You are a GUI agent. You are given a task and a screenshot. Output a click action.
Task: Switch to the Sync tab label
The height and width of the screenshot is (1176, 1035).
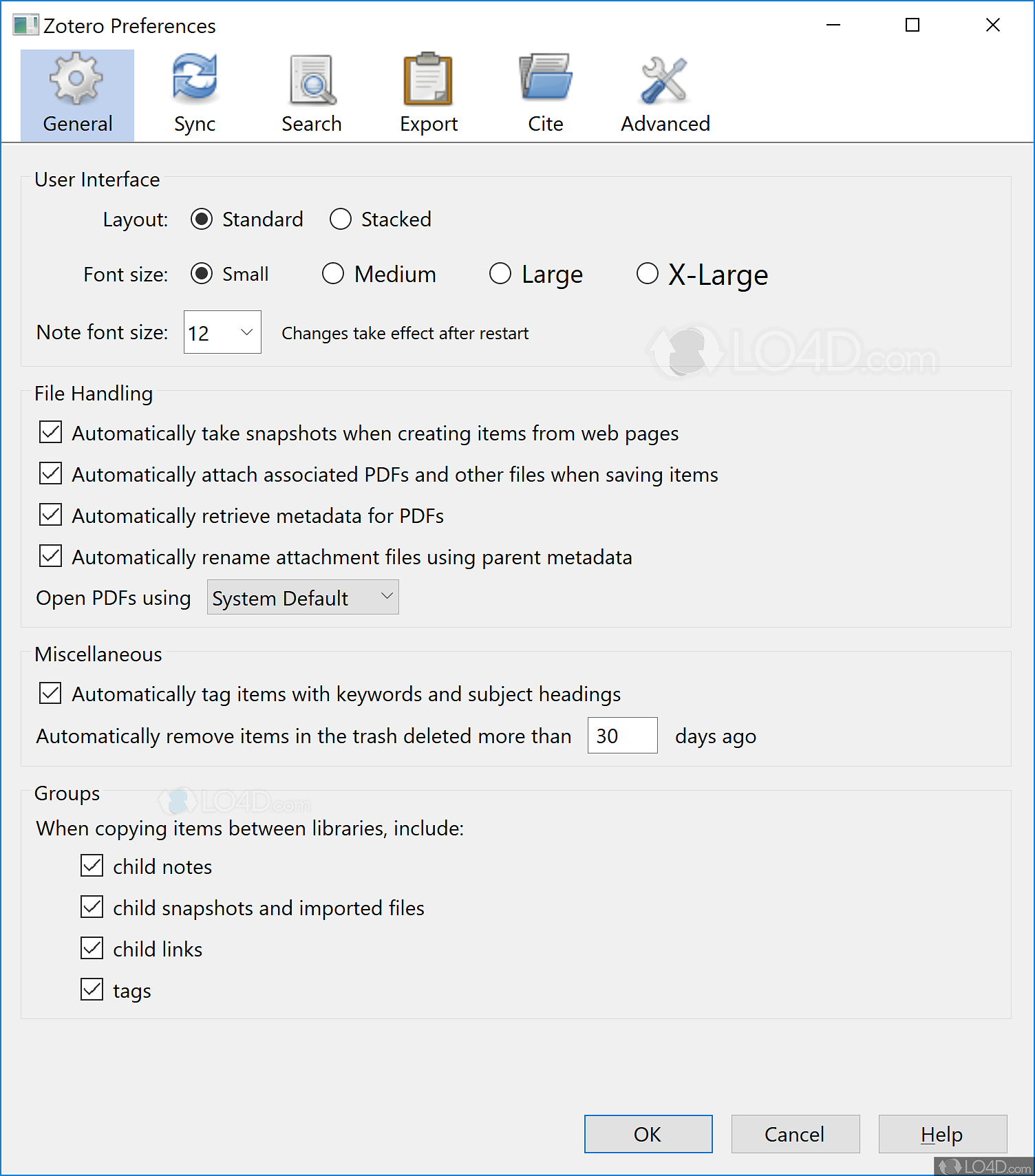[x=195, y=125]
